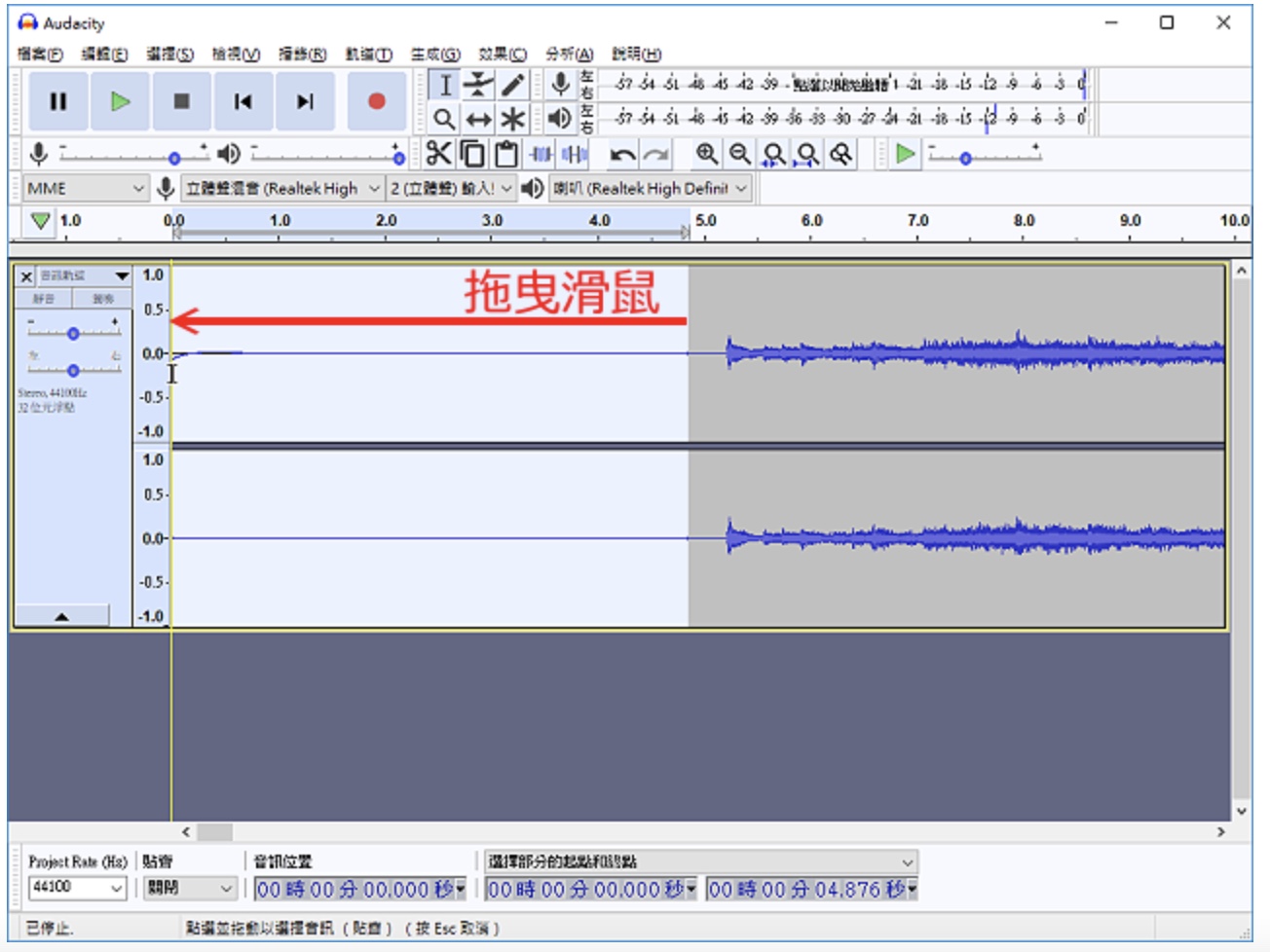This screenshot has width=1270, height=952.
Task: Collapse the track with the up-arrow button
Action: click(x=61, y=616)
